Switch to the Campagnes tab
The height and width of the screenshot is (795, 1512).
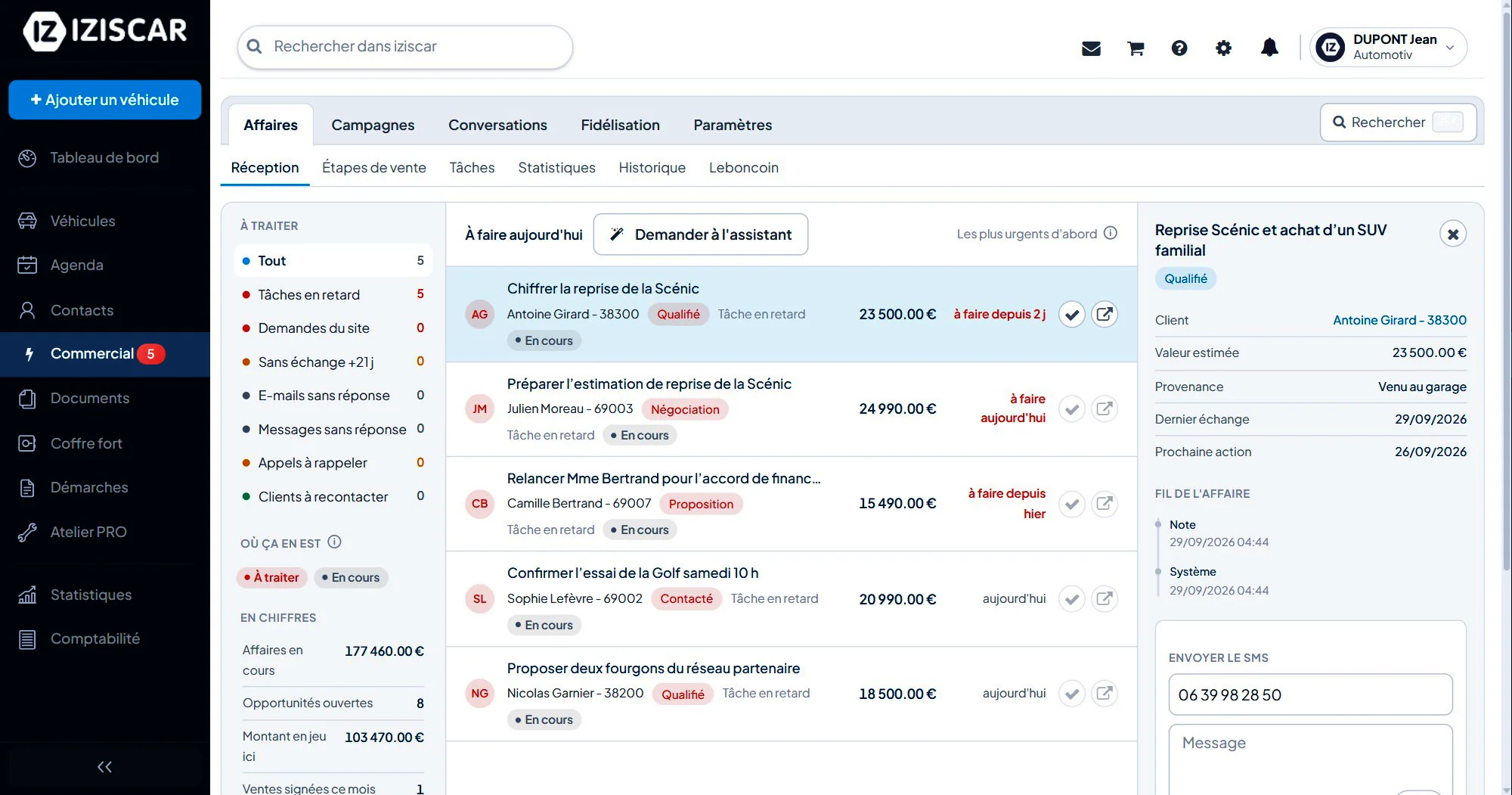tap(373, 126)
